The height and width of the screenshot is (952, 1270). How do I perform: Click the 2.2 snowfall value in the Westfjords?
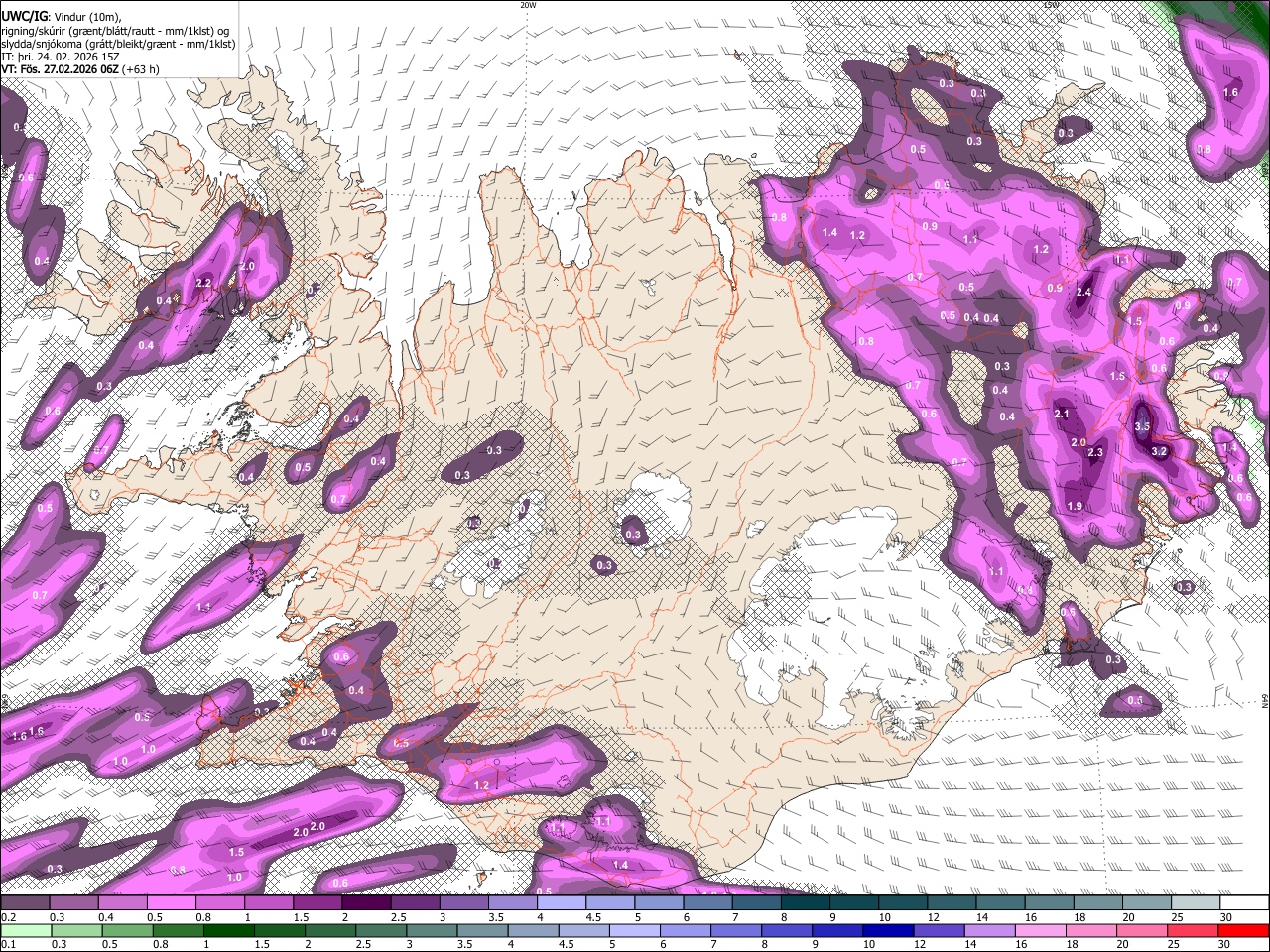point(204,283)
